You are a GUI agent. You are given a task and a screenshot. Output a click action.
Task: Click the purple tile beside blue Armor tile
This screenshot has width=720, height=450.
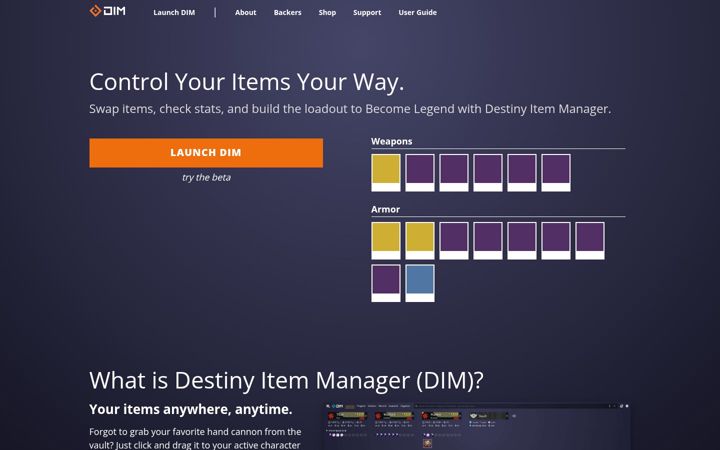[386, 283]
